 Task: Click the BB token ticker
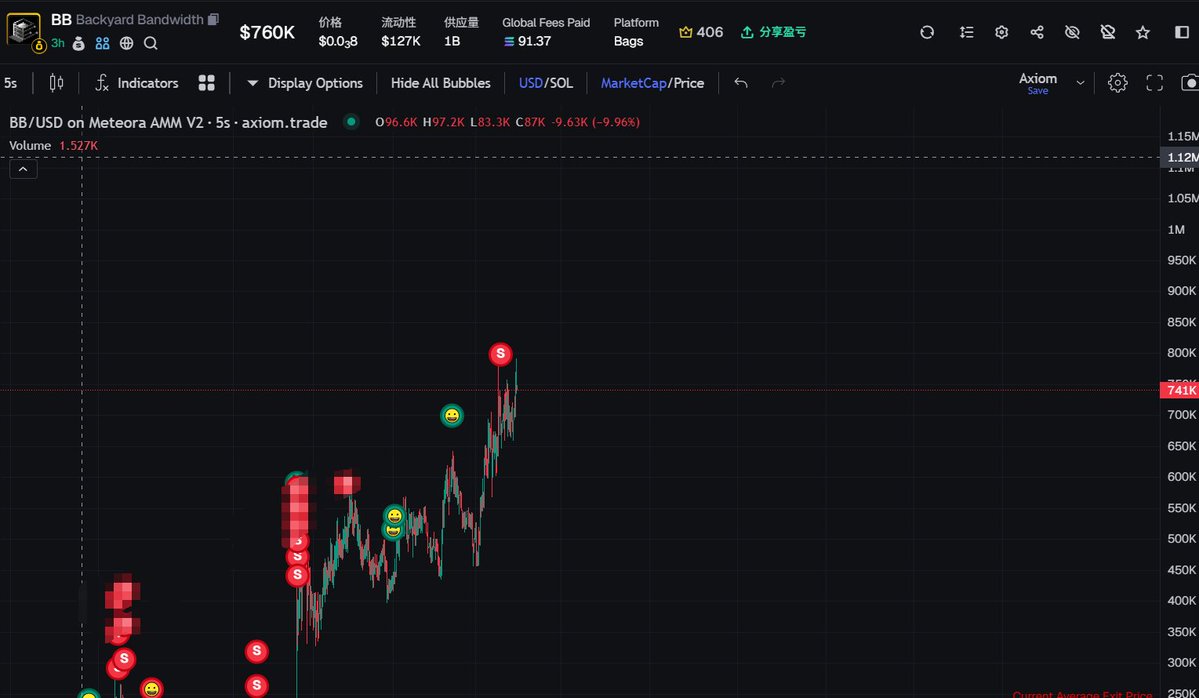[x=61, y=19]
